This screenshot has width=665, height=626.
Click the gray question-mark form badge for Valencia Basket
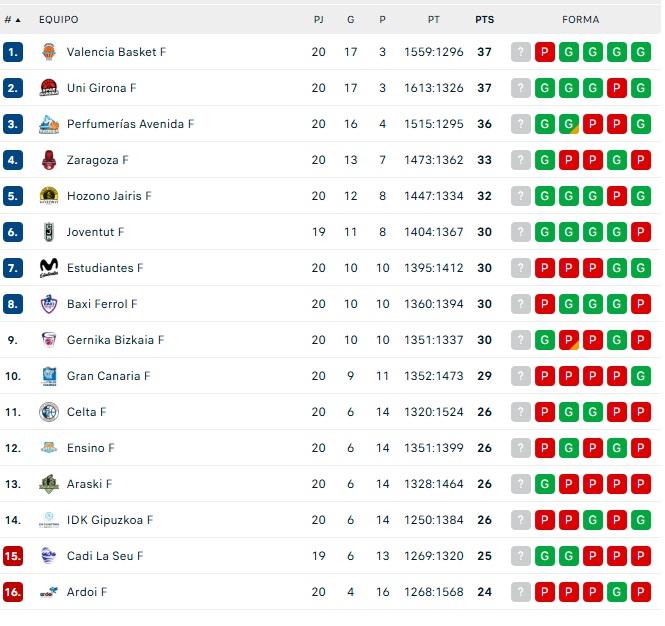tap(521, 52)
